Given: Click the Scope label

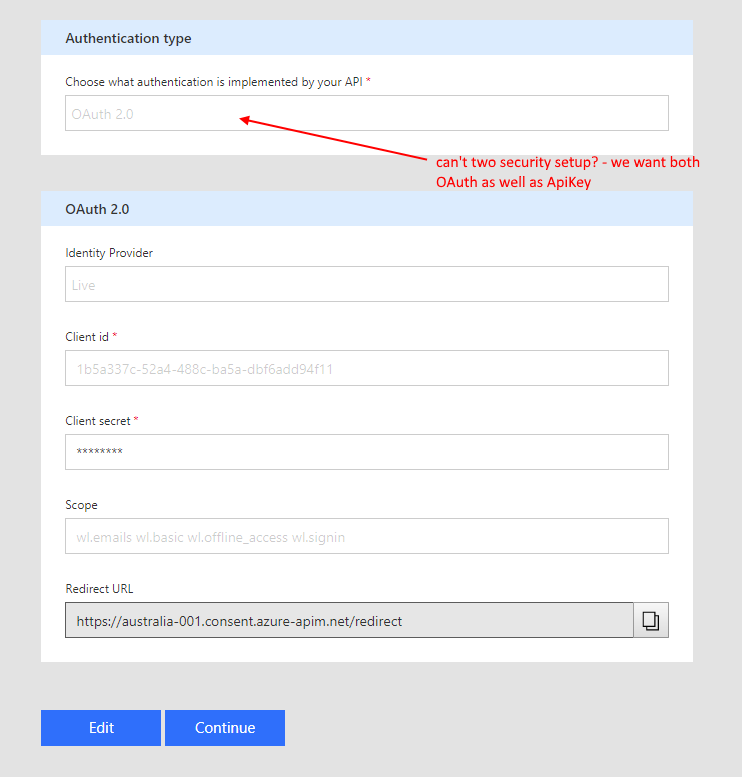Looking at the screenshot, I should (81, 505).
